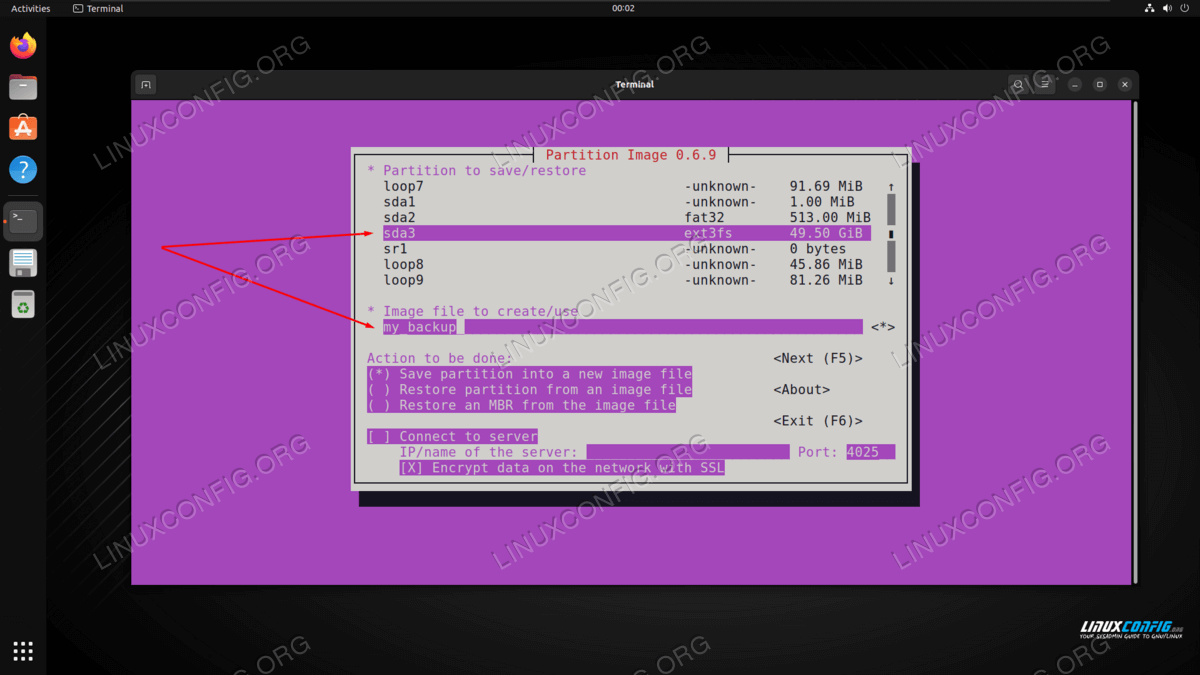Image resolution: width=1200 pixels, height=675 pixels.
Task: Click the partition list scroll down arrow
Action: point(891,281)
